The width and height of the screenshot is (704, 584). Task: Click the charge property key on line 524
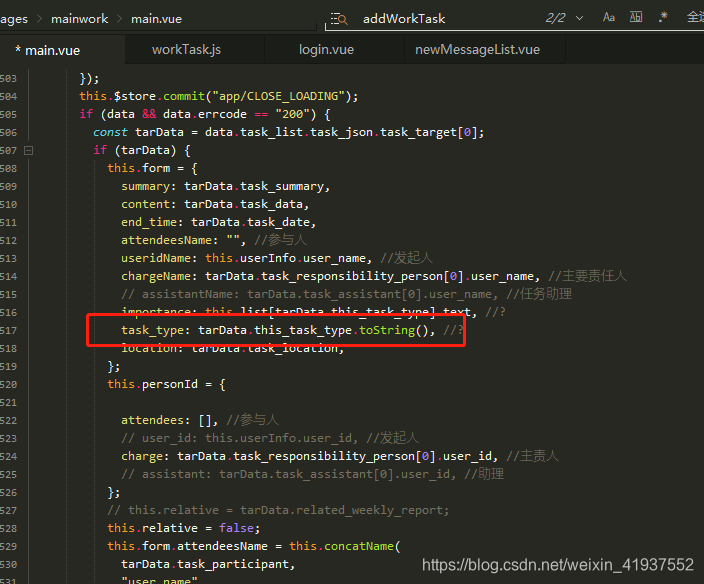(x=142, y=456)
